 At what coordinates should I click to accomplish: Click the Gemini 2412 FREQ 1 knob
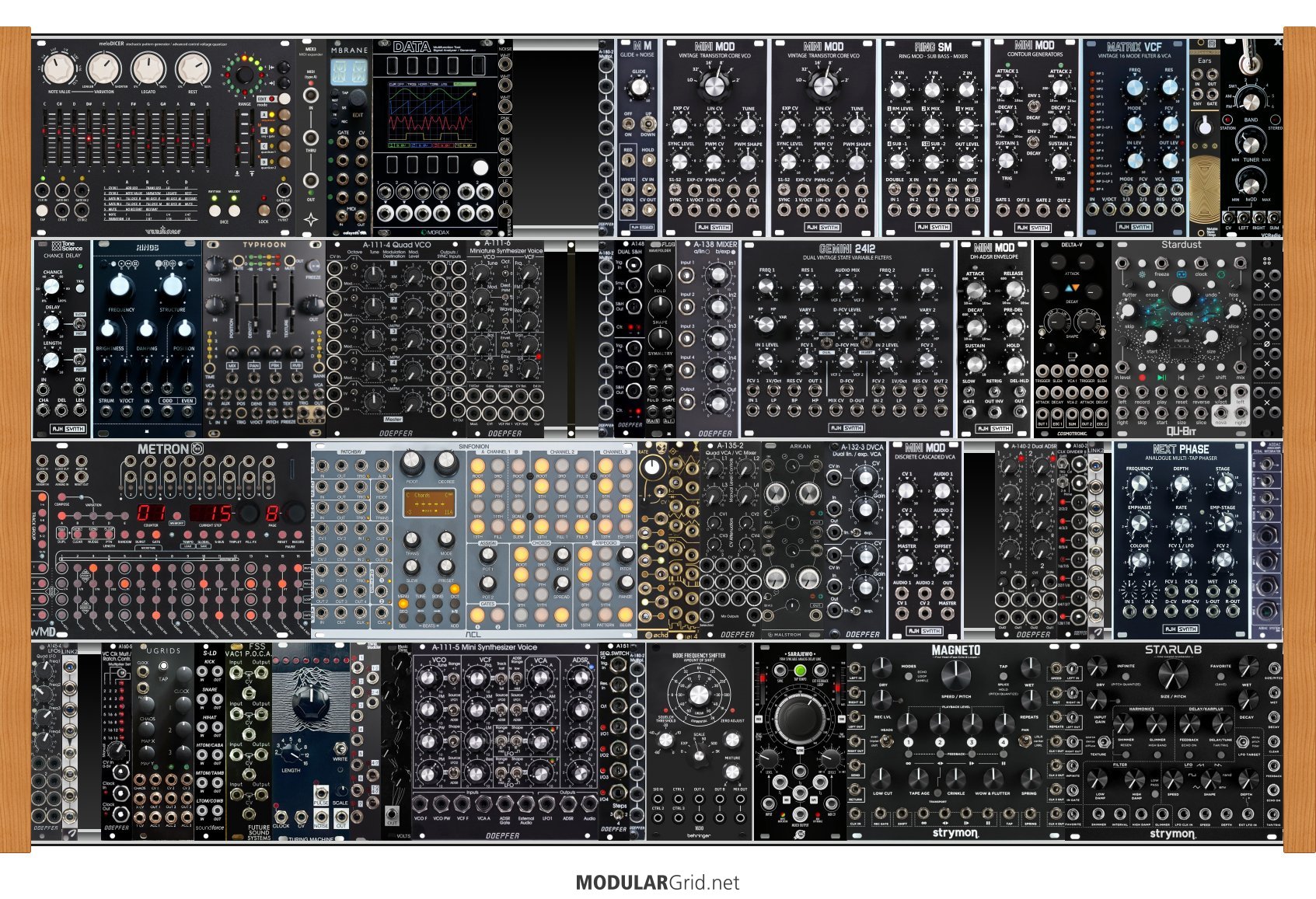766,287
